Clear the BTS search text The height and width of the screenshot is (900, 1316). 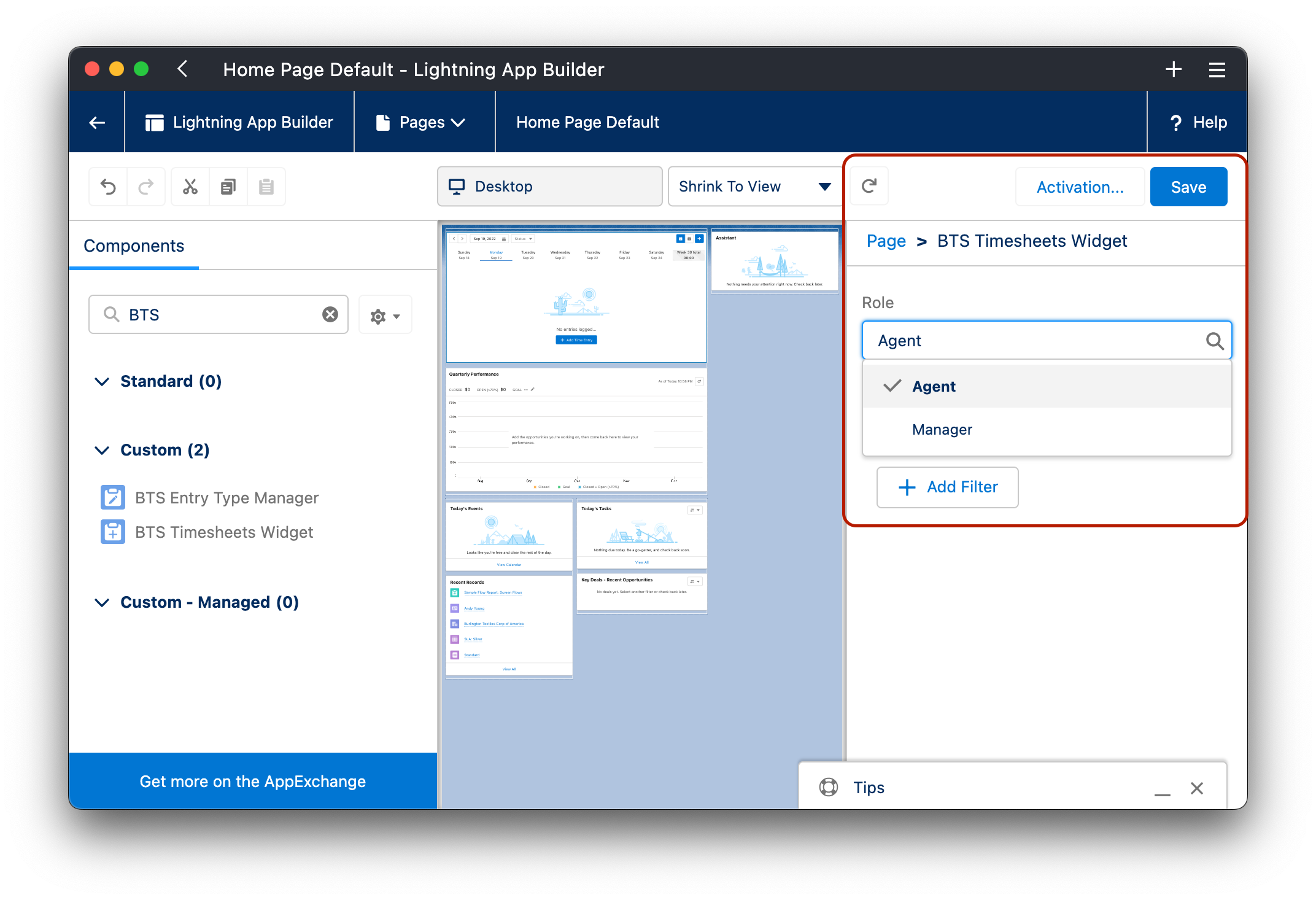[330, 314]
